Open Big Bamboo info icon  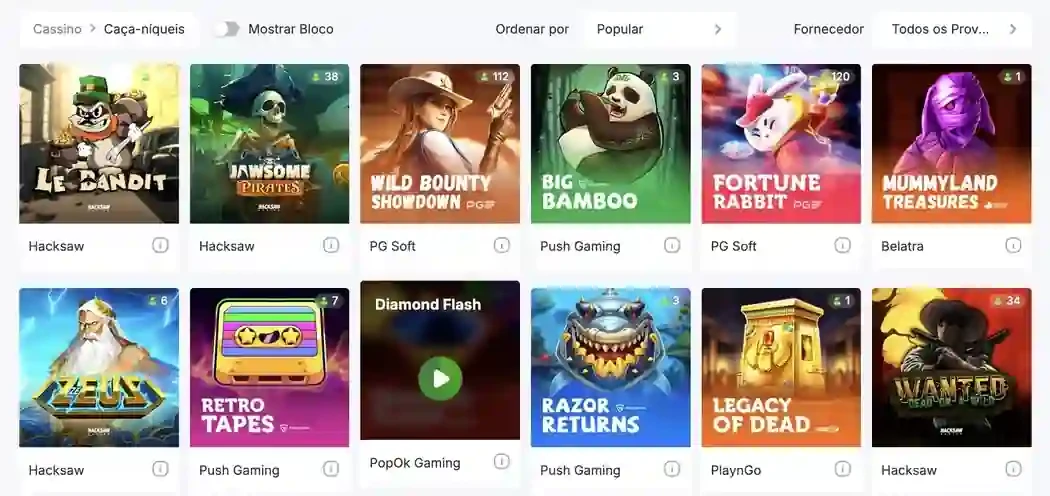click(x=672, y=246)
